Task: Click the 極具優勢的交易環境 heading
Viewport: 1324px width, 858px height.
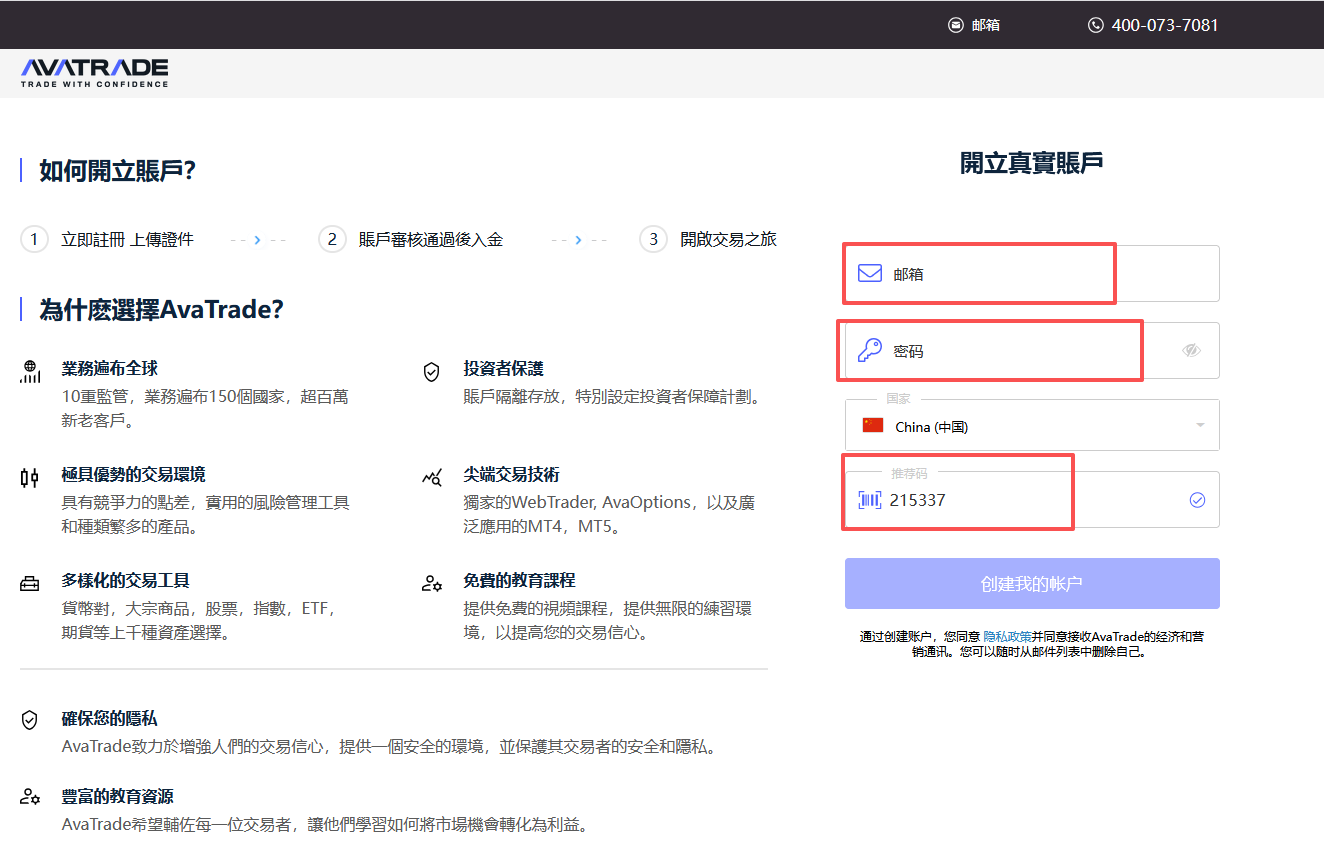Action: (134, 474)
